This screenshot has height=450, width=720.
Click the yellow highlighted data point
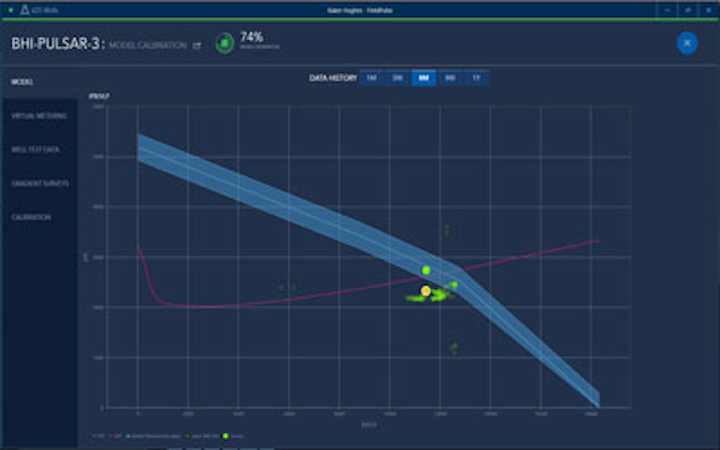coord(426,291)
